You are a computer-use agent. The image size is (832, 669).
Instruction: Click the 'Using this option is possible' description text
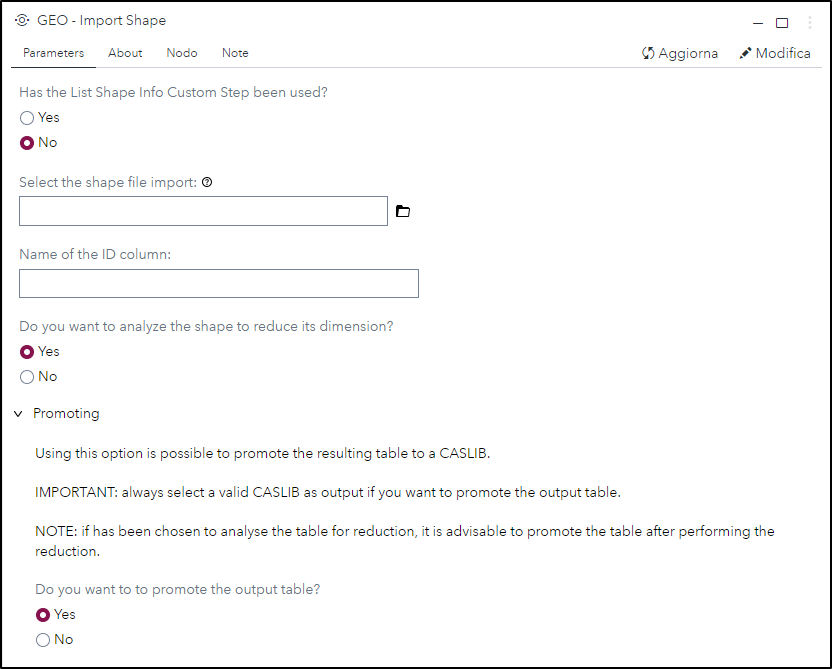pyautogui.click(x=263, y=454)
